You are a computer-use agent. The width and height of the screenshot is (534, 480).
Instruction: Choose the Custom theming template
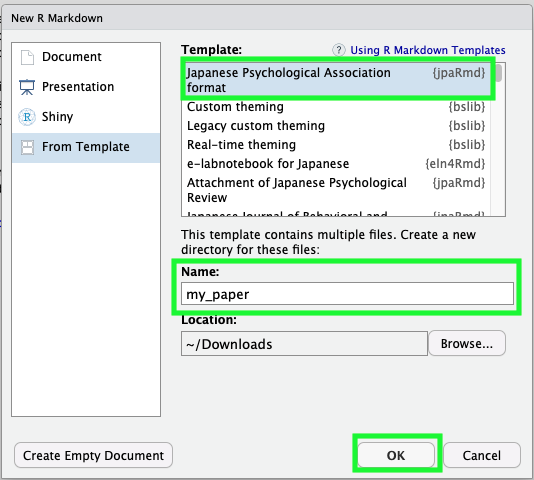tap(336, 107)
